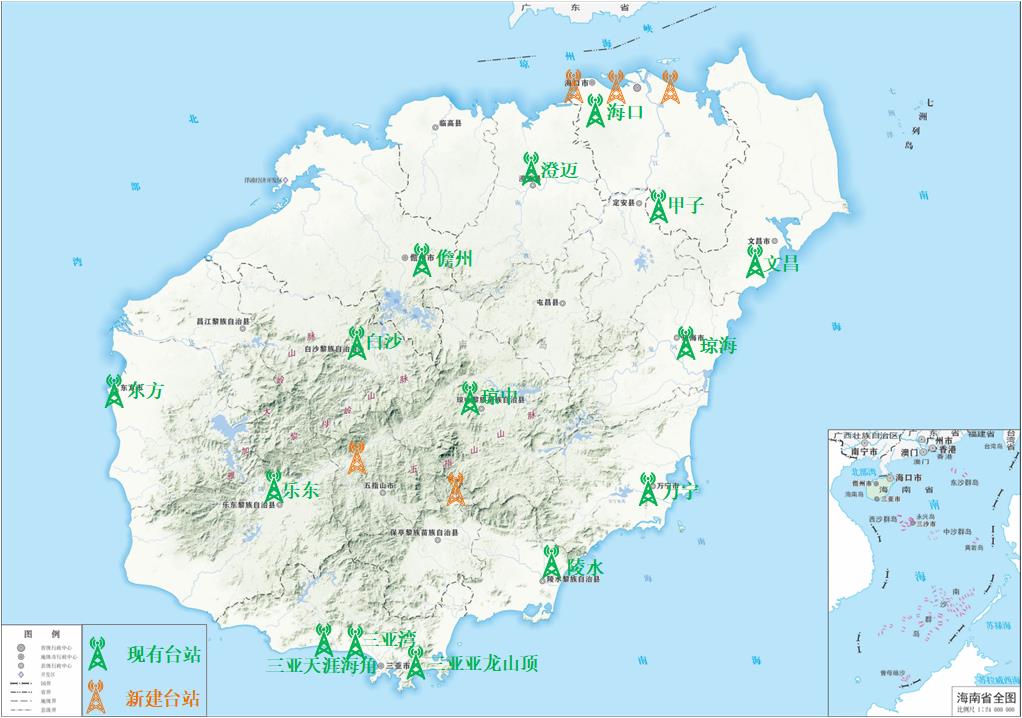Select the 文昌 green station icon

point(756,262)
